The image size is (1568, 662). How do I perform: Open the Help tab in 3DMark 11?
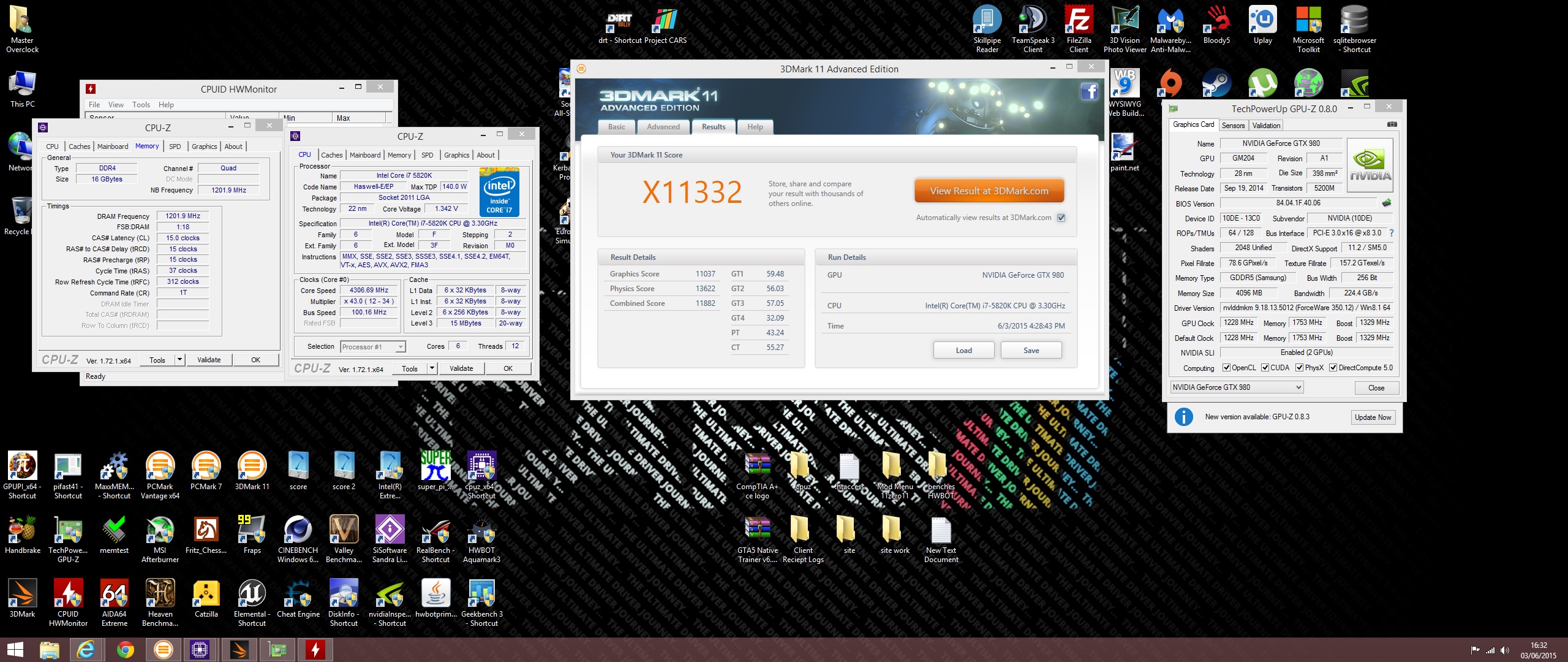755,127
